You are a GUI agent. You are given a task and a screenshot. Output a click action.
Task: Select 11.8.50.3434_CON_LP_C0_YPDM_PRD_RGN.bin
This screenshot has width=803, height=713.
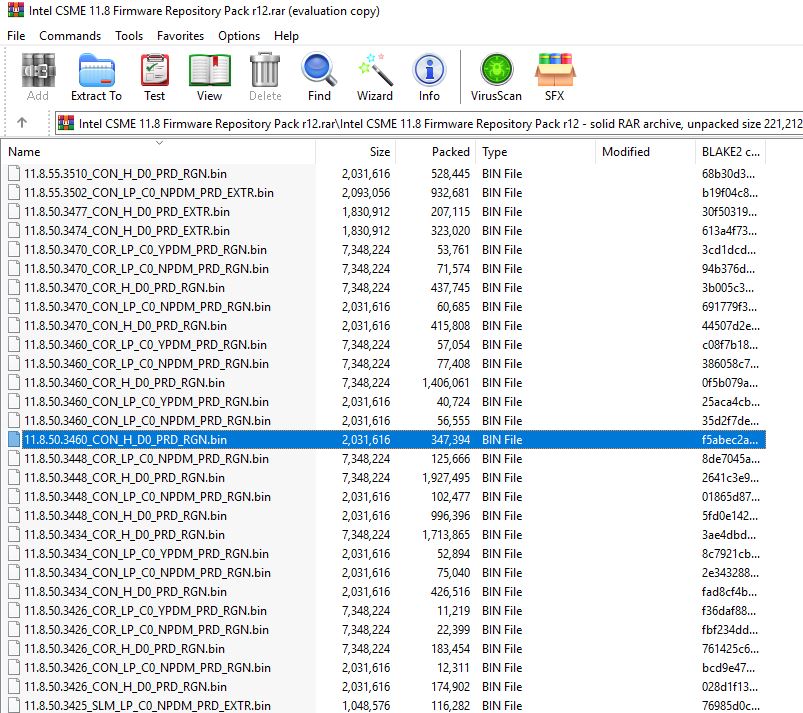point(146,554)
